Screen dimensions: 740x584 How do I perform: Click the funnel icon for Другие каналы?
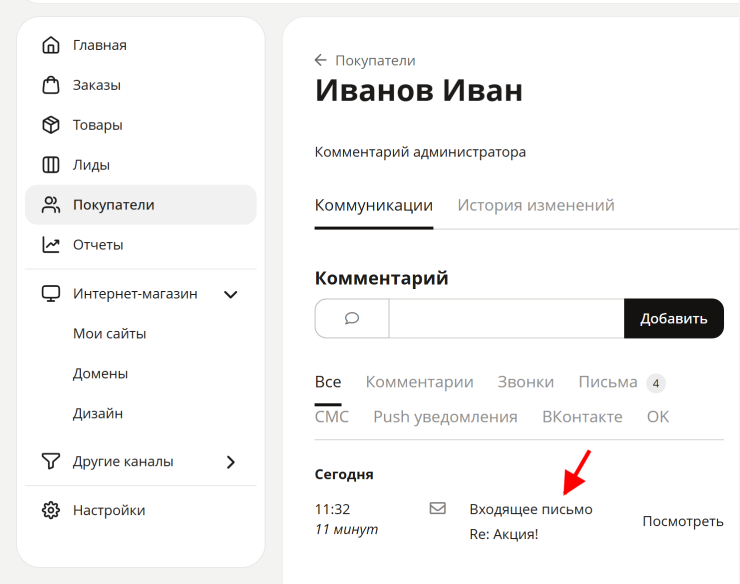point(51,461)
